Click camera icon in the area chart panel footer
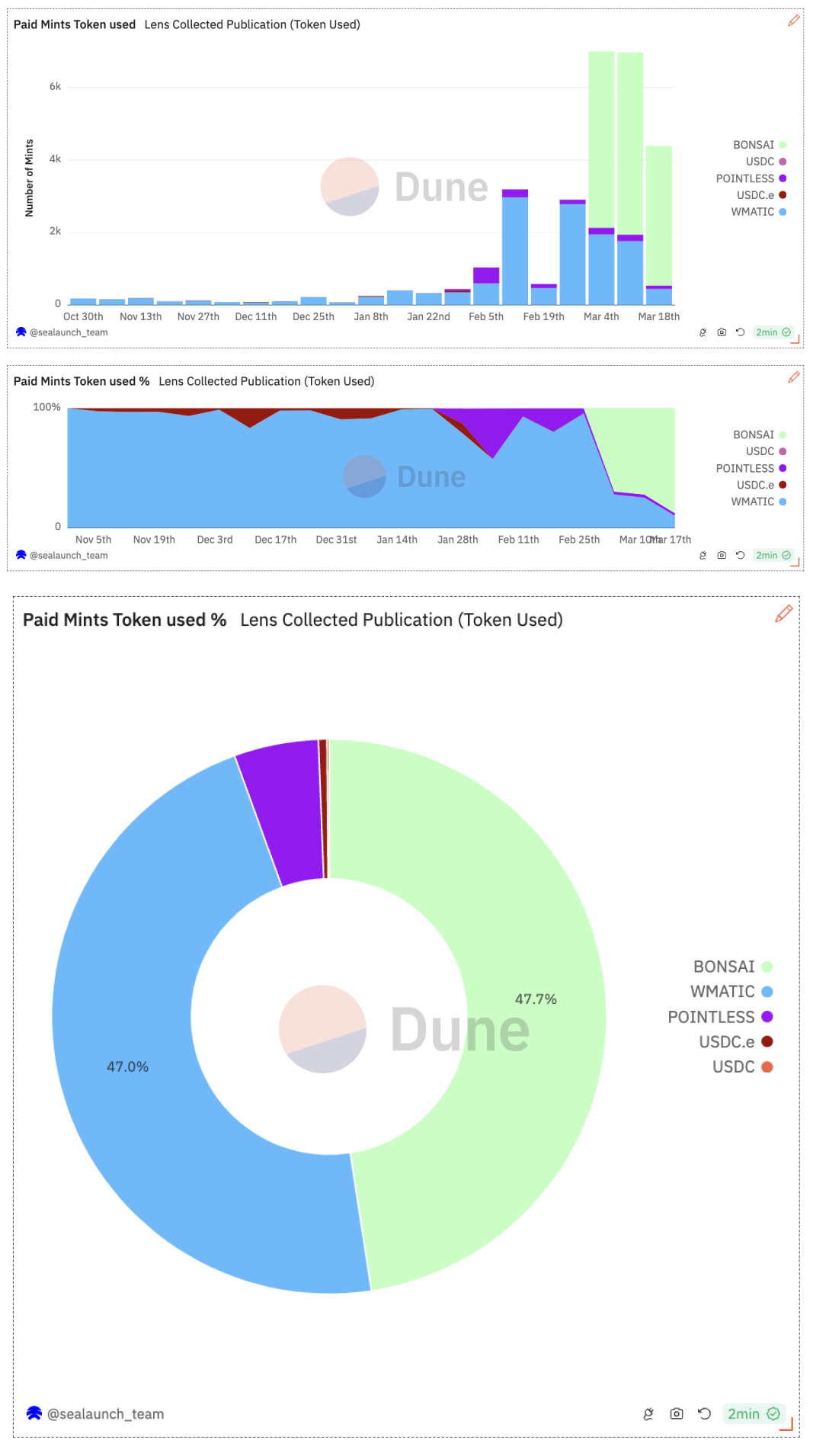The image size is (813, 1456). coord(722,555)
